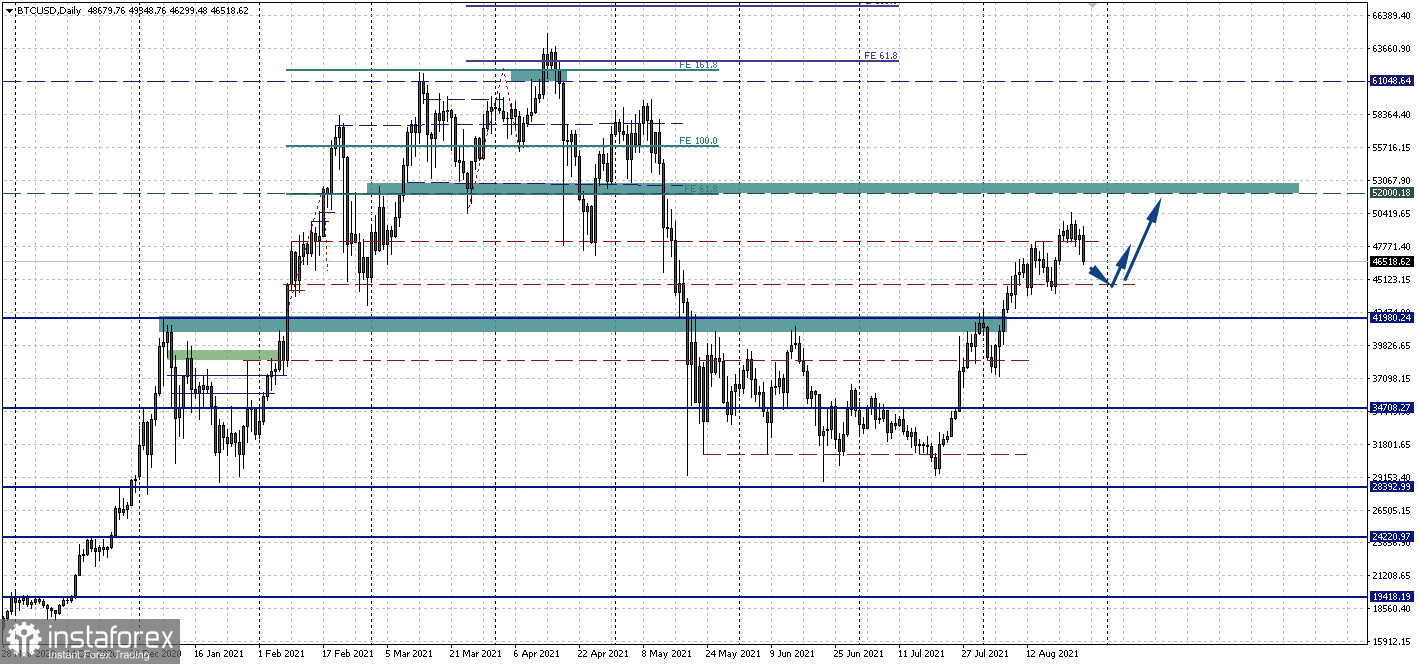Click the current price 46518.62 label

(1391, 262)
